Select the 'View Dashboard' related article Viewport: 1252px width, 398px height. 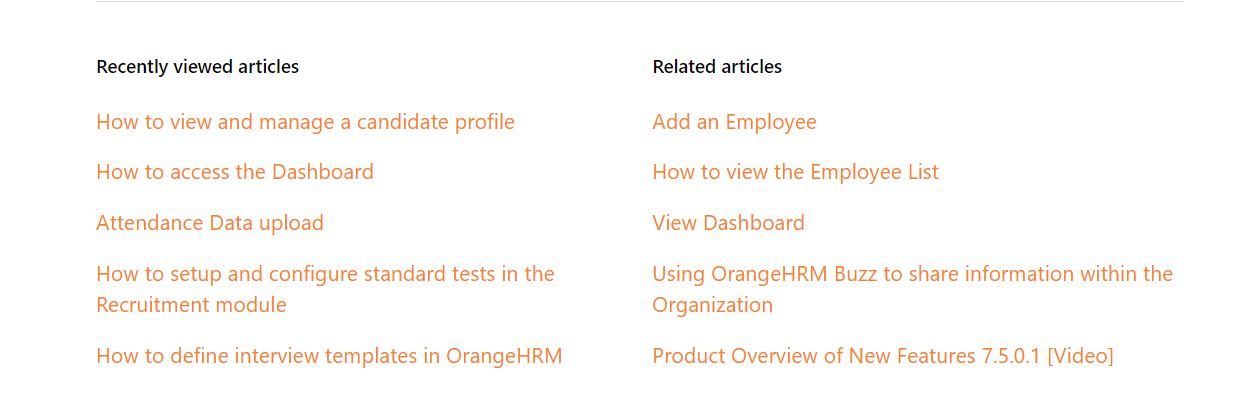(x=728, y=223)
